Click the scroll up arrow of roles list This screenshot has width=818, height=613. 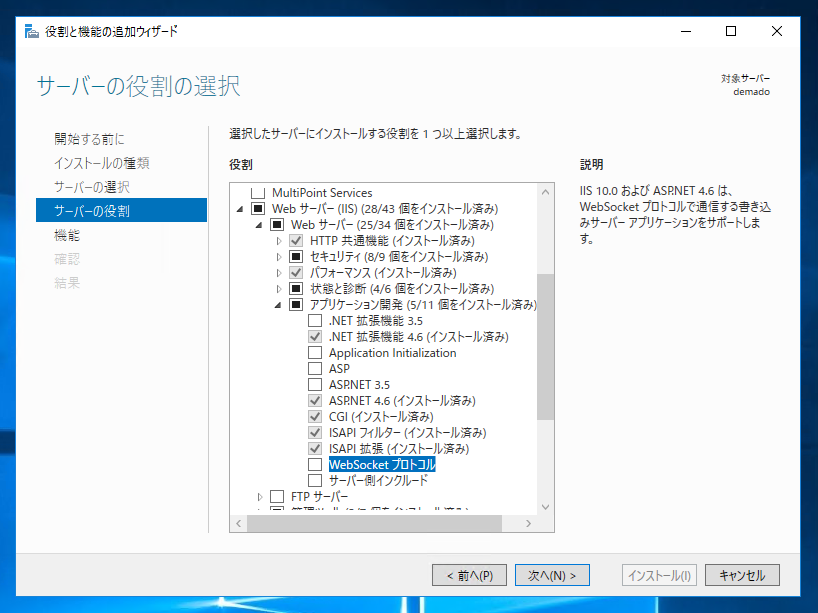click(545, 192)
